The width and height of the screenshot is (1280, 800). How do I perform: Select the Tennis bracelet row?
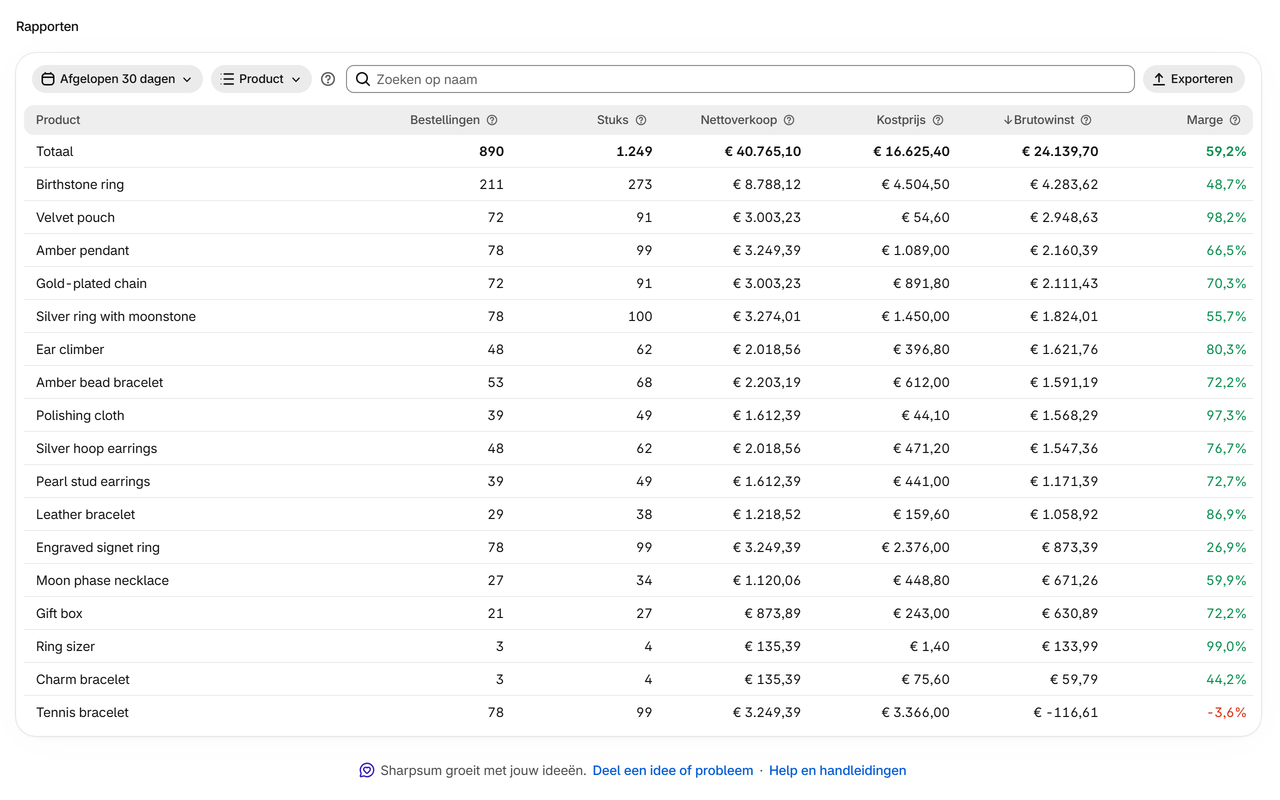point(638,712)
